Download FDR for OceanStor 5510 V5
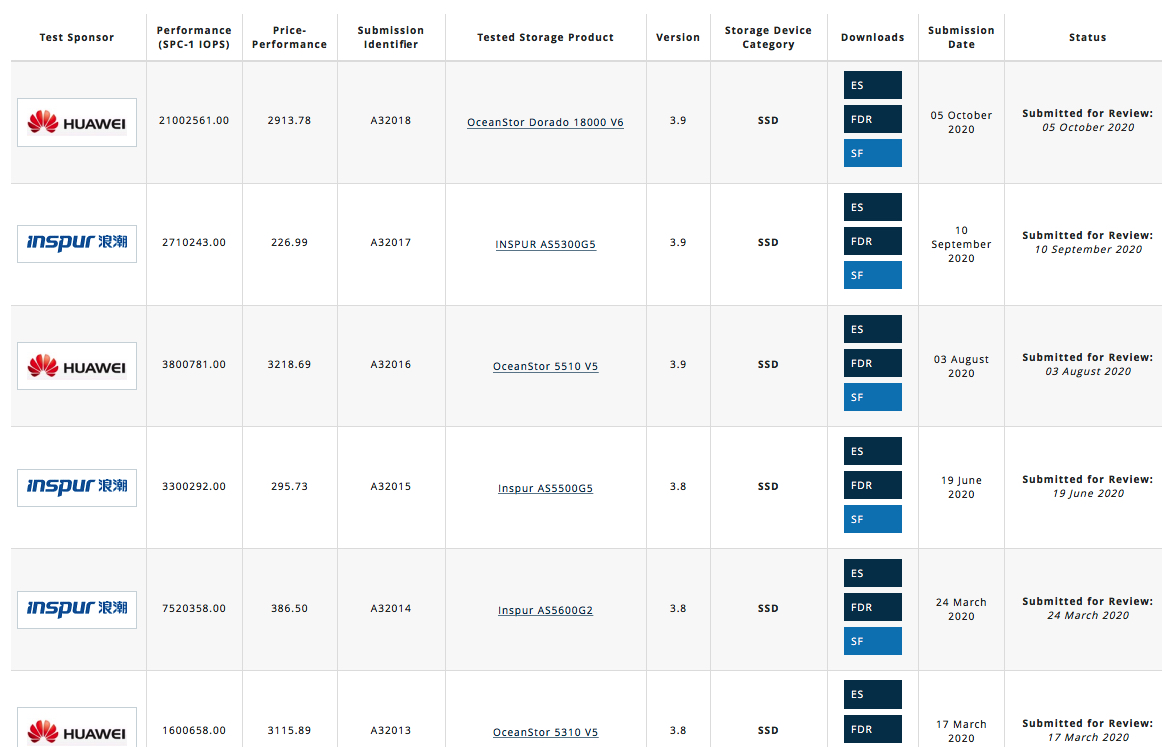Screen dimensions: 1162x747 [x=873, y=363]
